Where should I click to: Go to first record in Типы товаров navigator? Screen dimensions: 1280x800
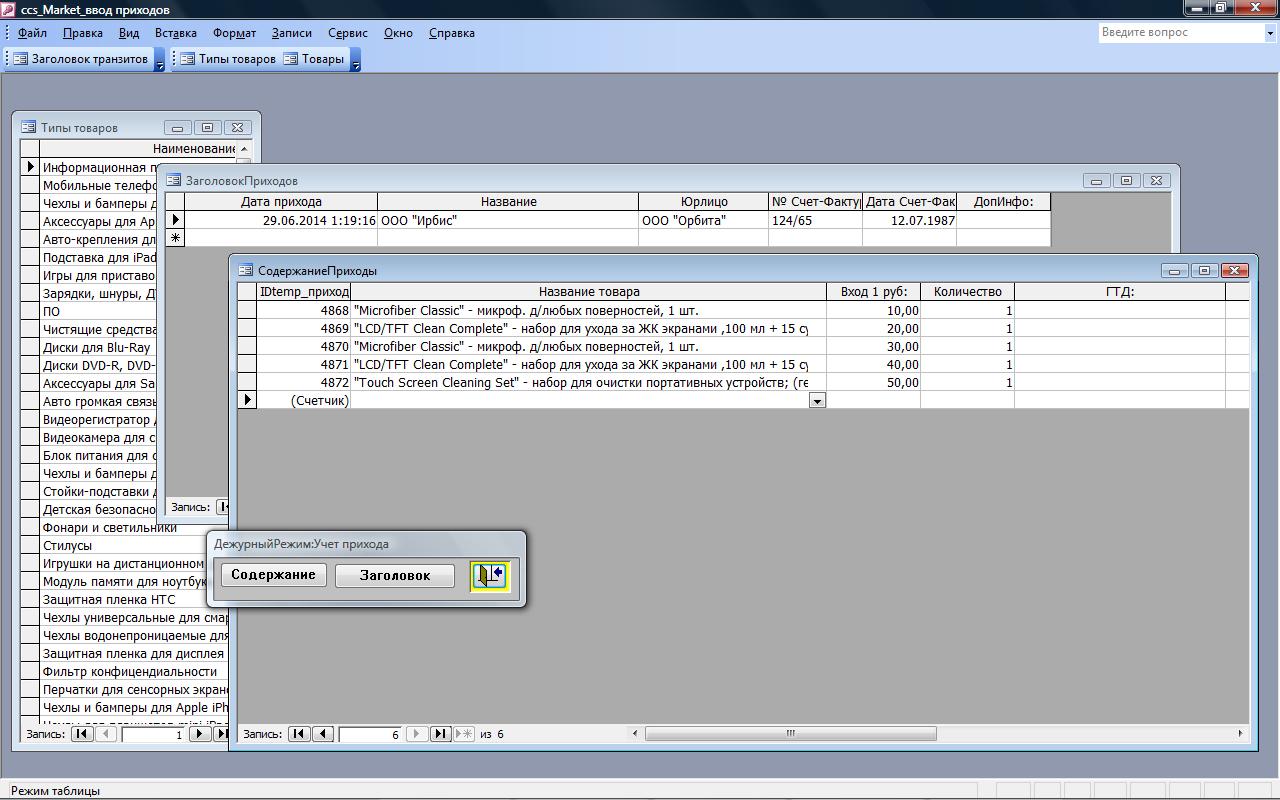[82, 734]
